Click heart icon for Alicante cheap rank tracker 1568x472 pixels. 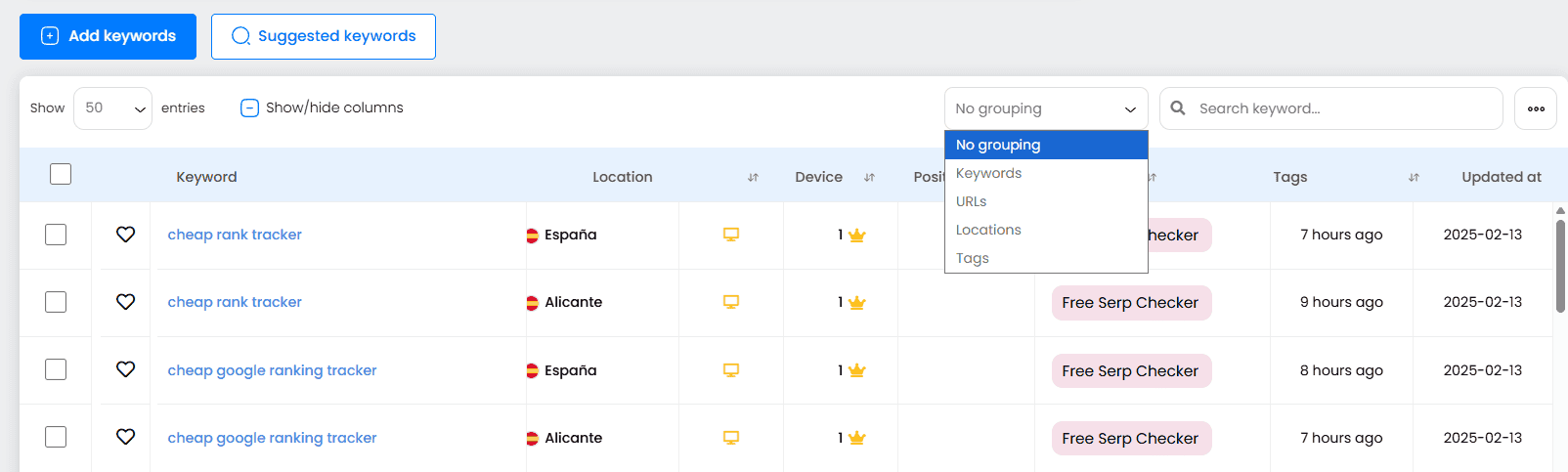coord(125,302)
